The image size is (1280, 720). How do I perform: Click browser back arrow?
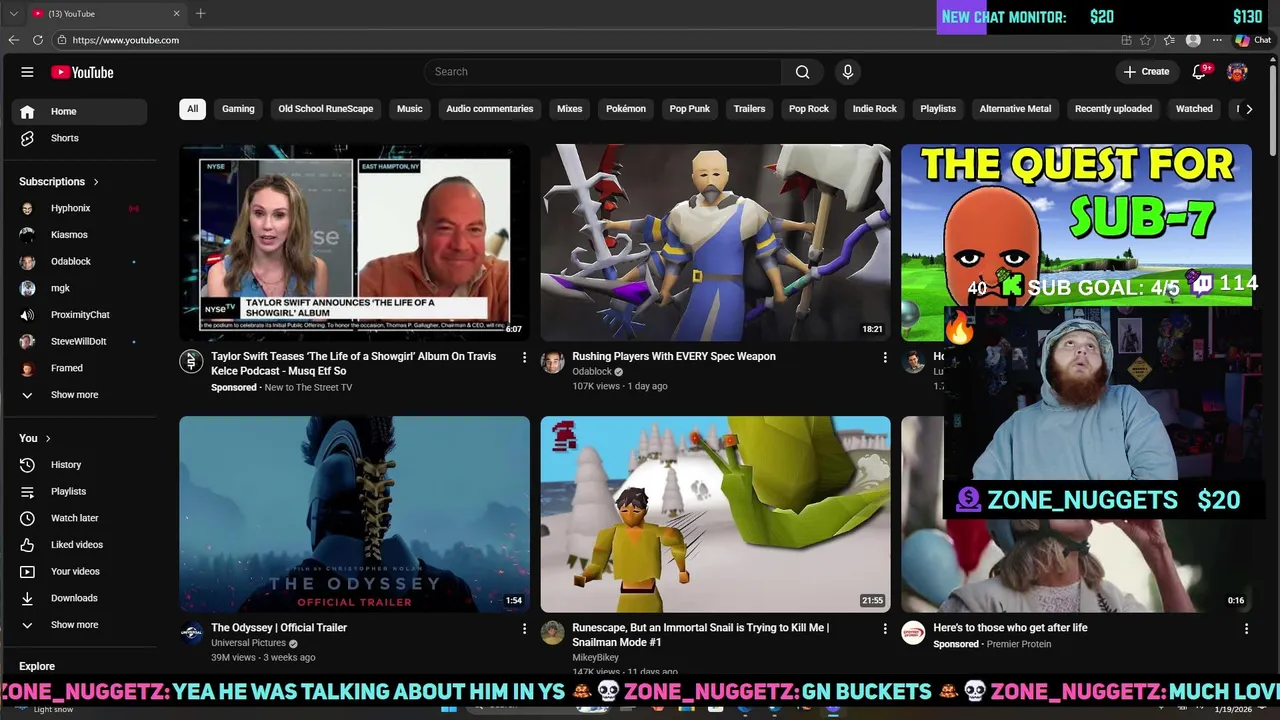(13, 40)
